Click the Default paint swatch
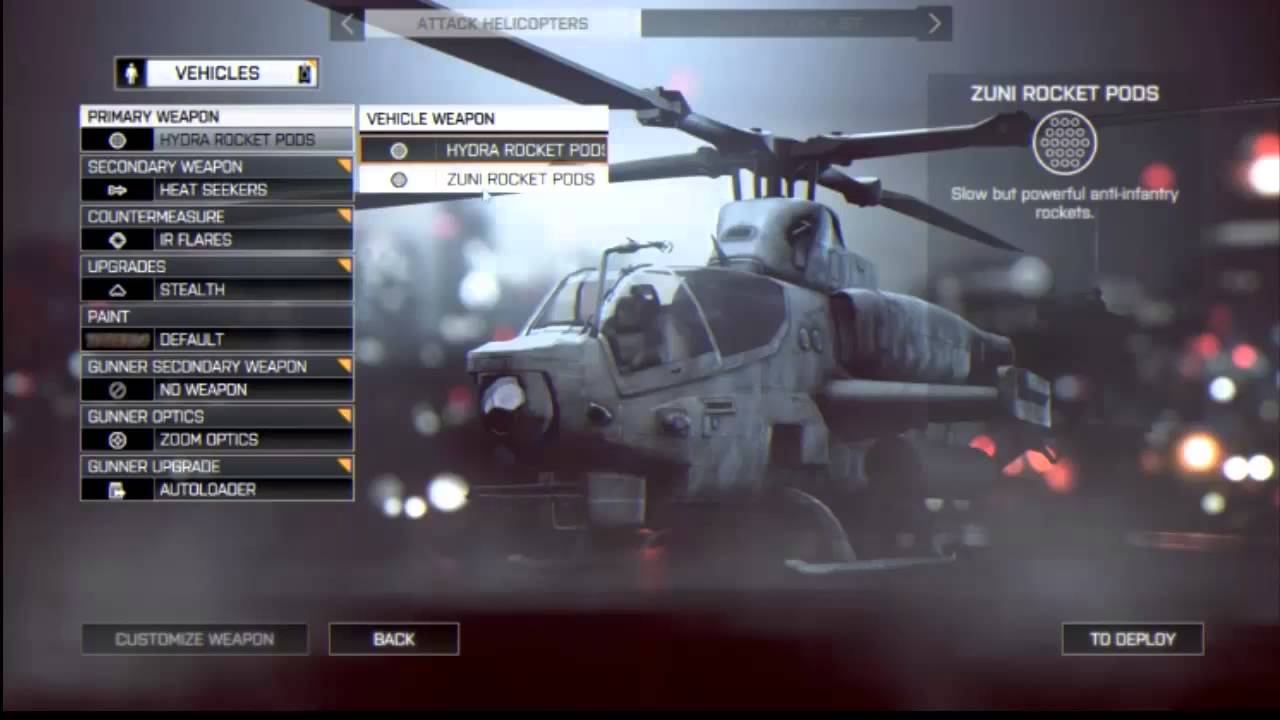Image resolution: width=1280 pixels, height=720 pixels. point(117,340)
